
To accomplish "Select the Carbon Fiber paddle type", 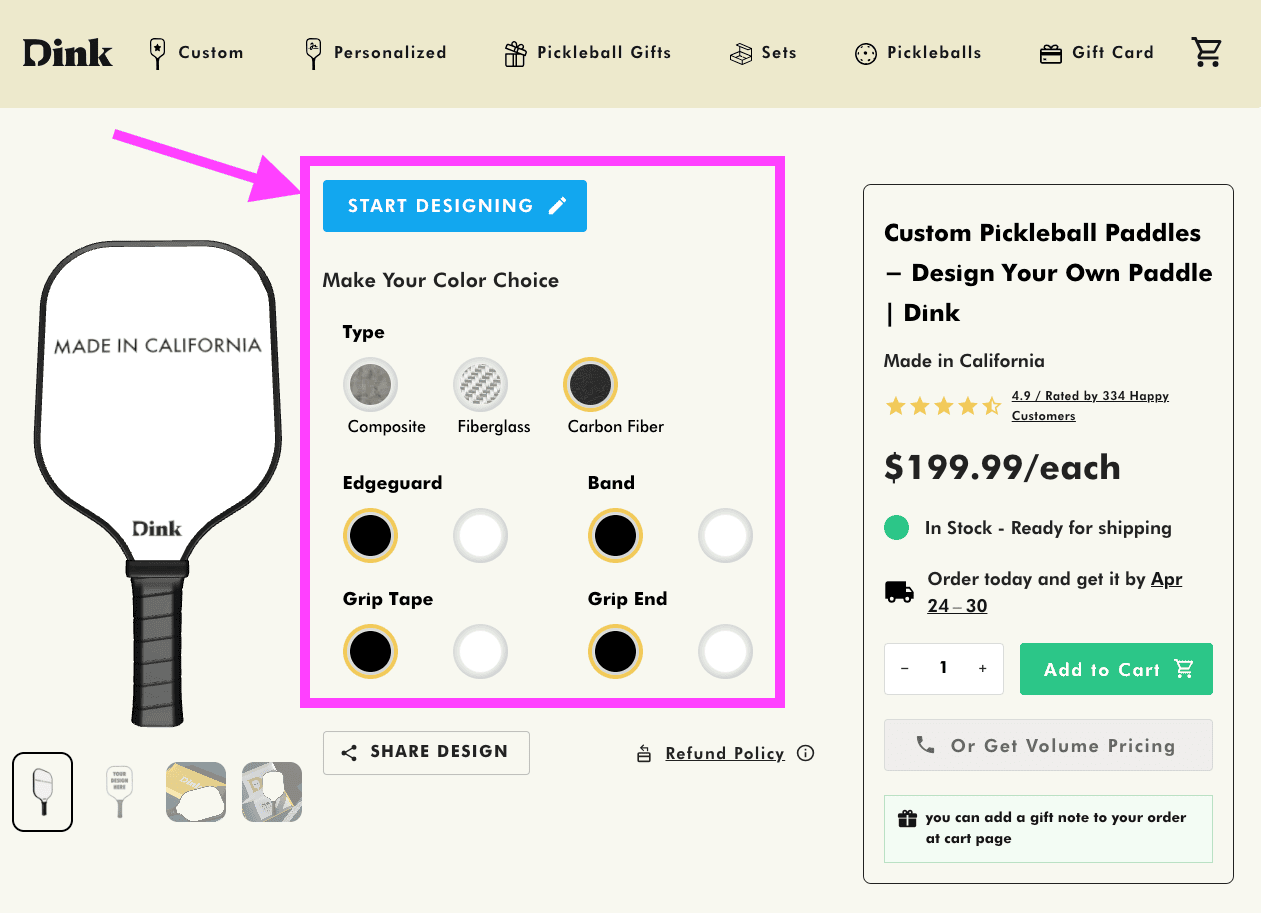I will (590, 384).
